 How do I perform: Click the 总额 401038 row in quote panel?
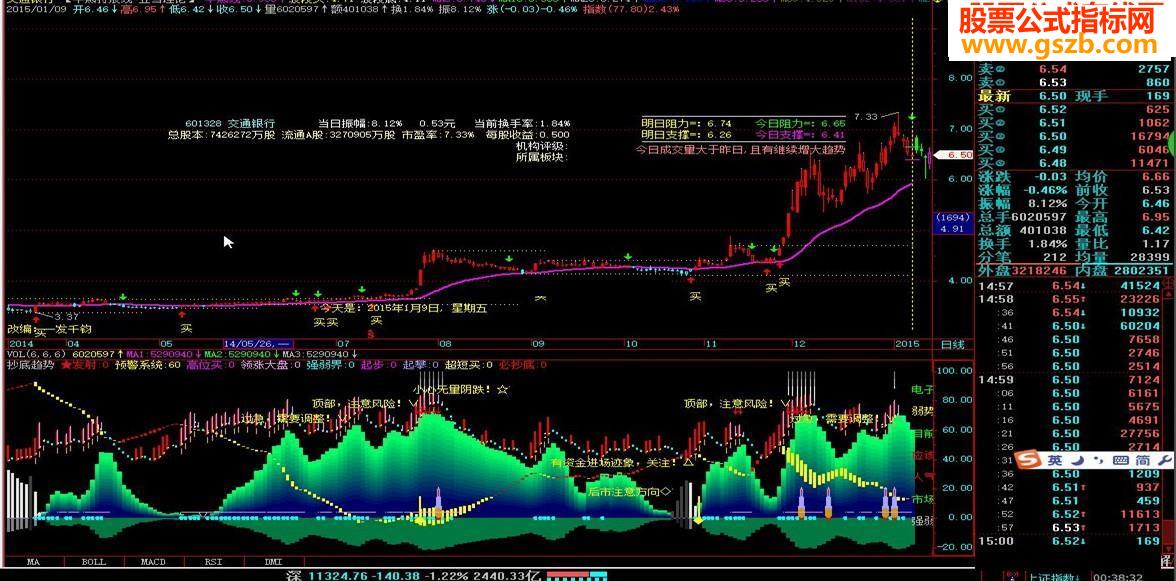coord(1024,231)
